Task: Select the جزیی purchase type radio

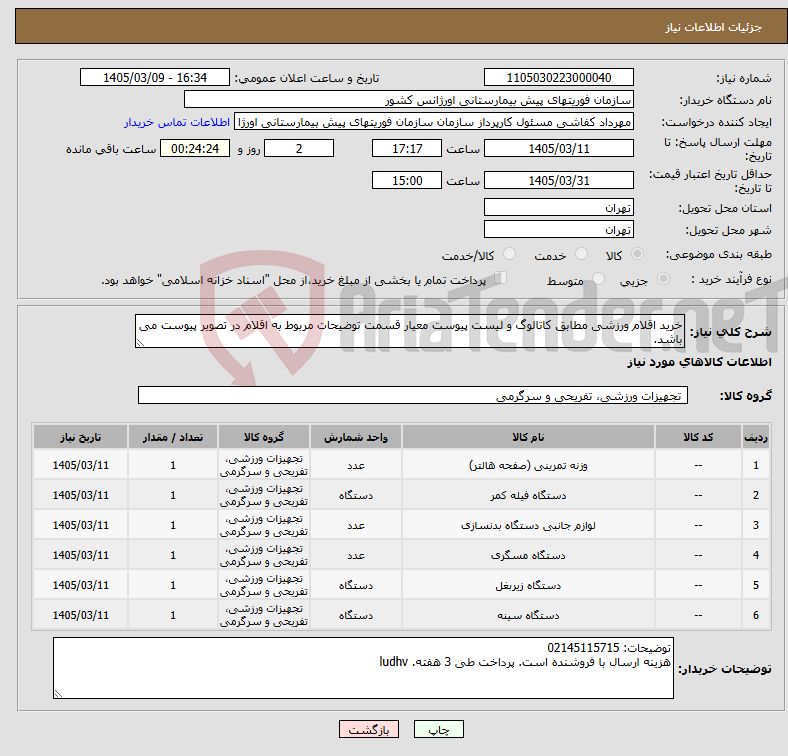Action: coord(663,279)
